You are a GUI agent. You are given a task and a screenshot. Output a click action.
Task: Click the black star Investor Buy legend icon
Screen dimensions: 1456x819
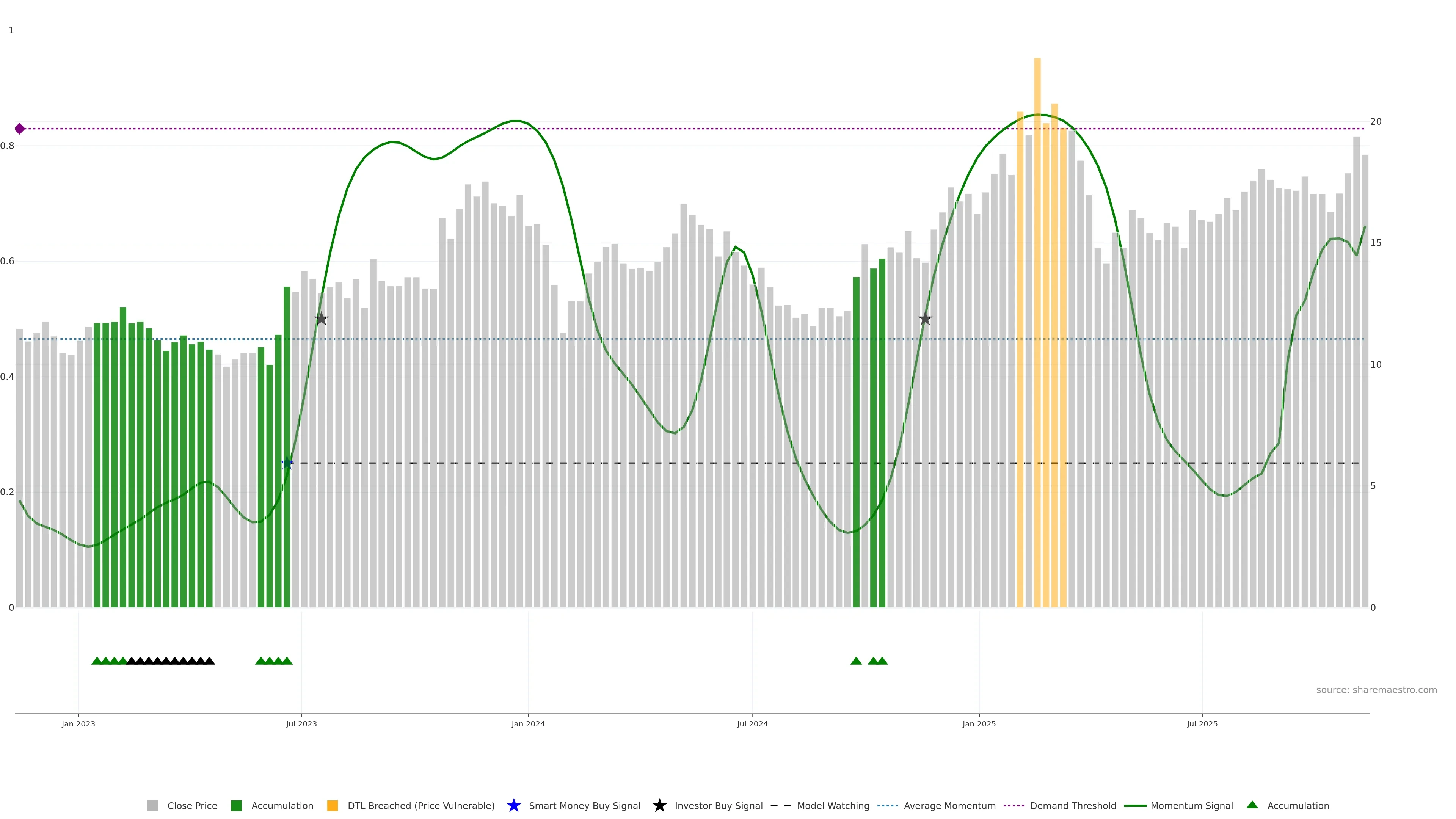click(x=659, y=805)
